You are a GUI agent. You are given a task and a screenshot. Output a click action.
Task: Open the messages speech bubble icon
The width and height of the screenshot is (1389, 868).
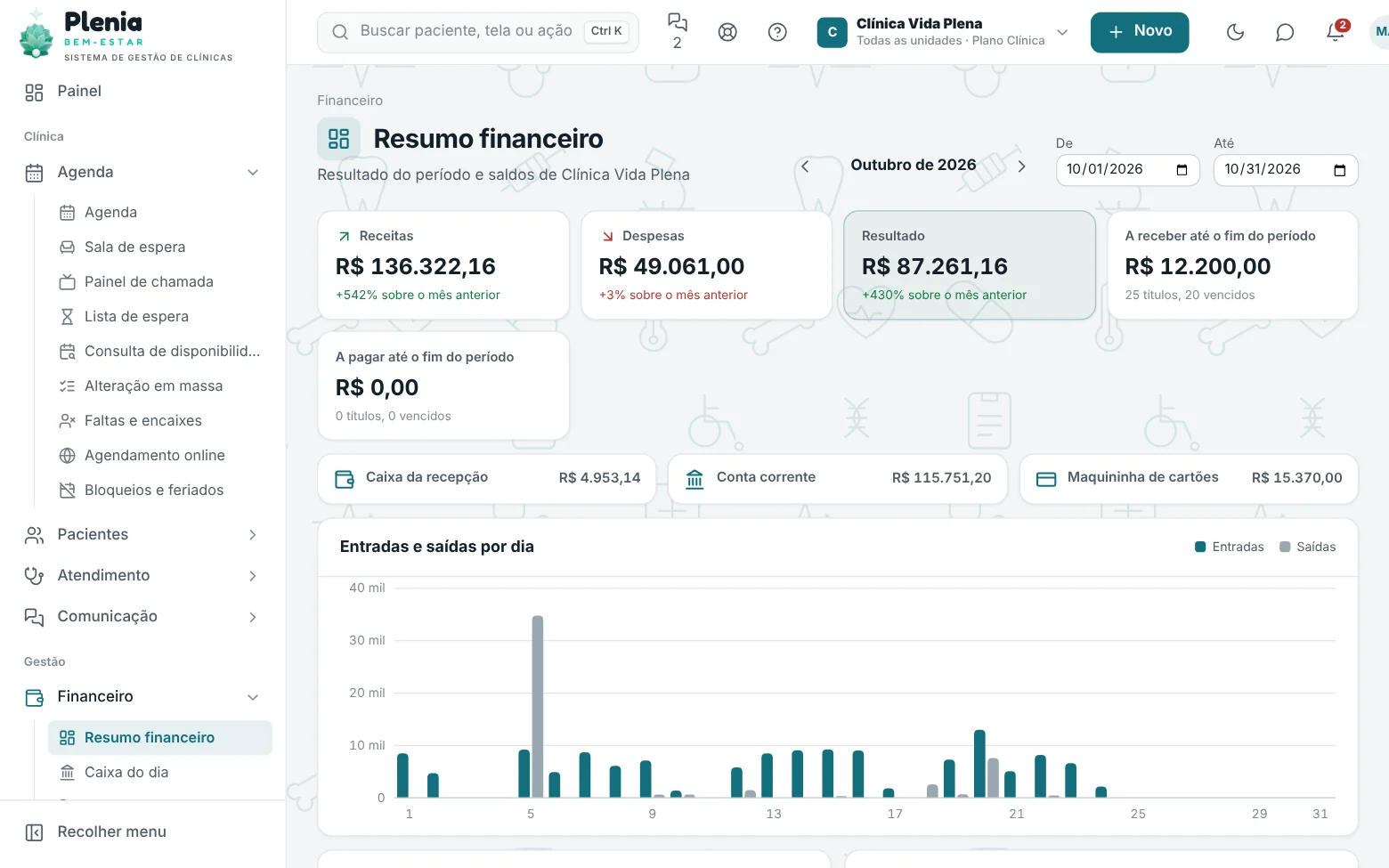pos(1285,32)
